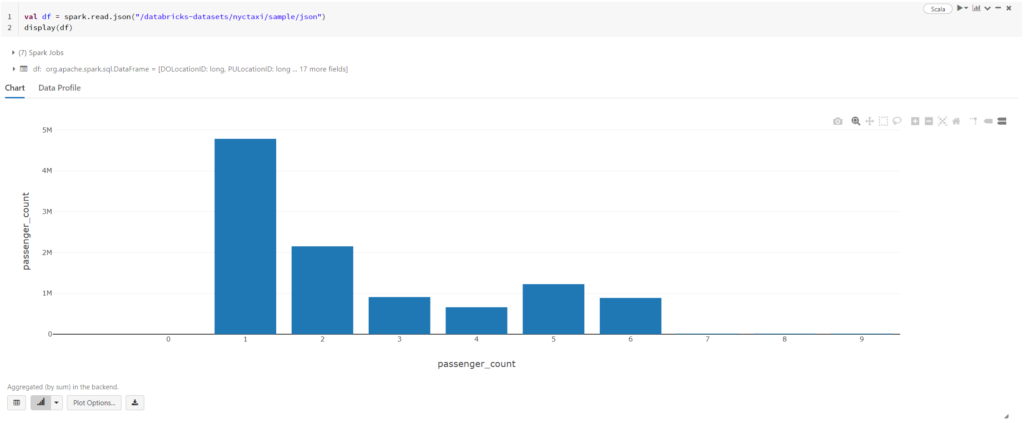Screen dimensions: 1024x423
Task: Select the Pan tool in chart toolbar
Action: [870, 121]
